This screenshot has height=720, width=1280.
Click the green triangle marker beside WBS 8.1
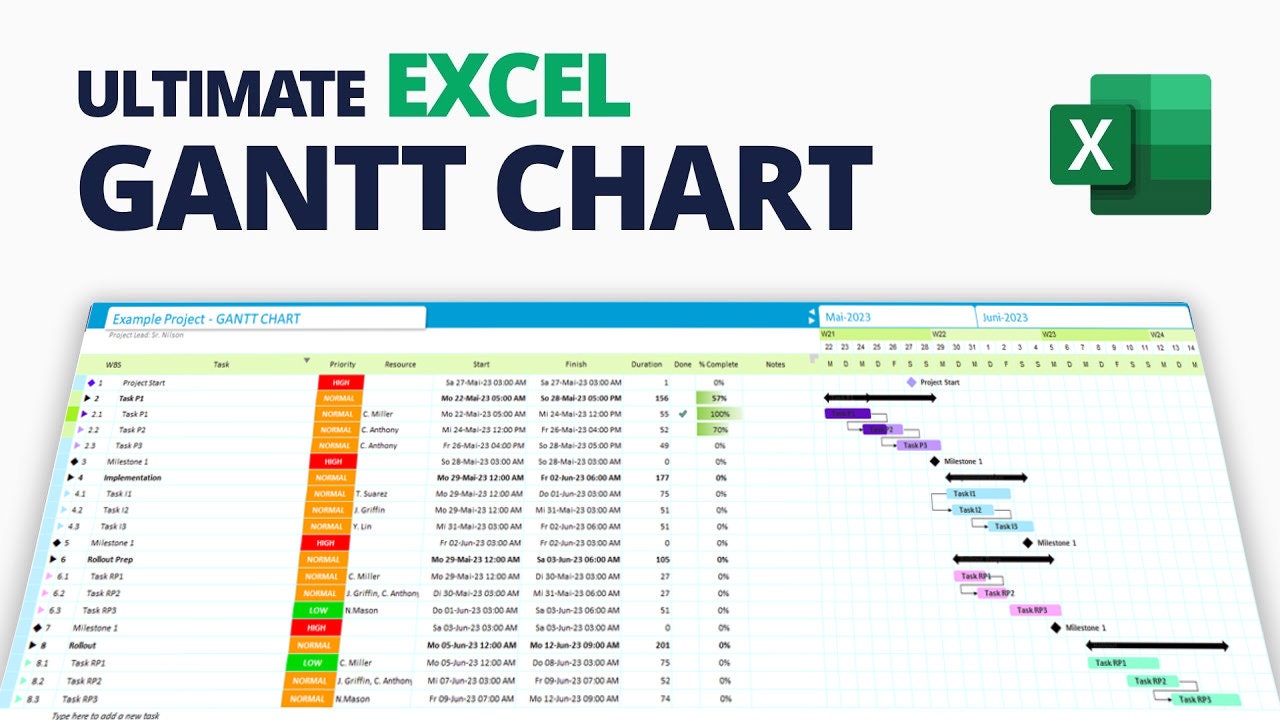pos(29,663)
